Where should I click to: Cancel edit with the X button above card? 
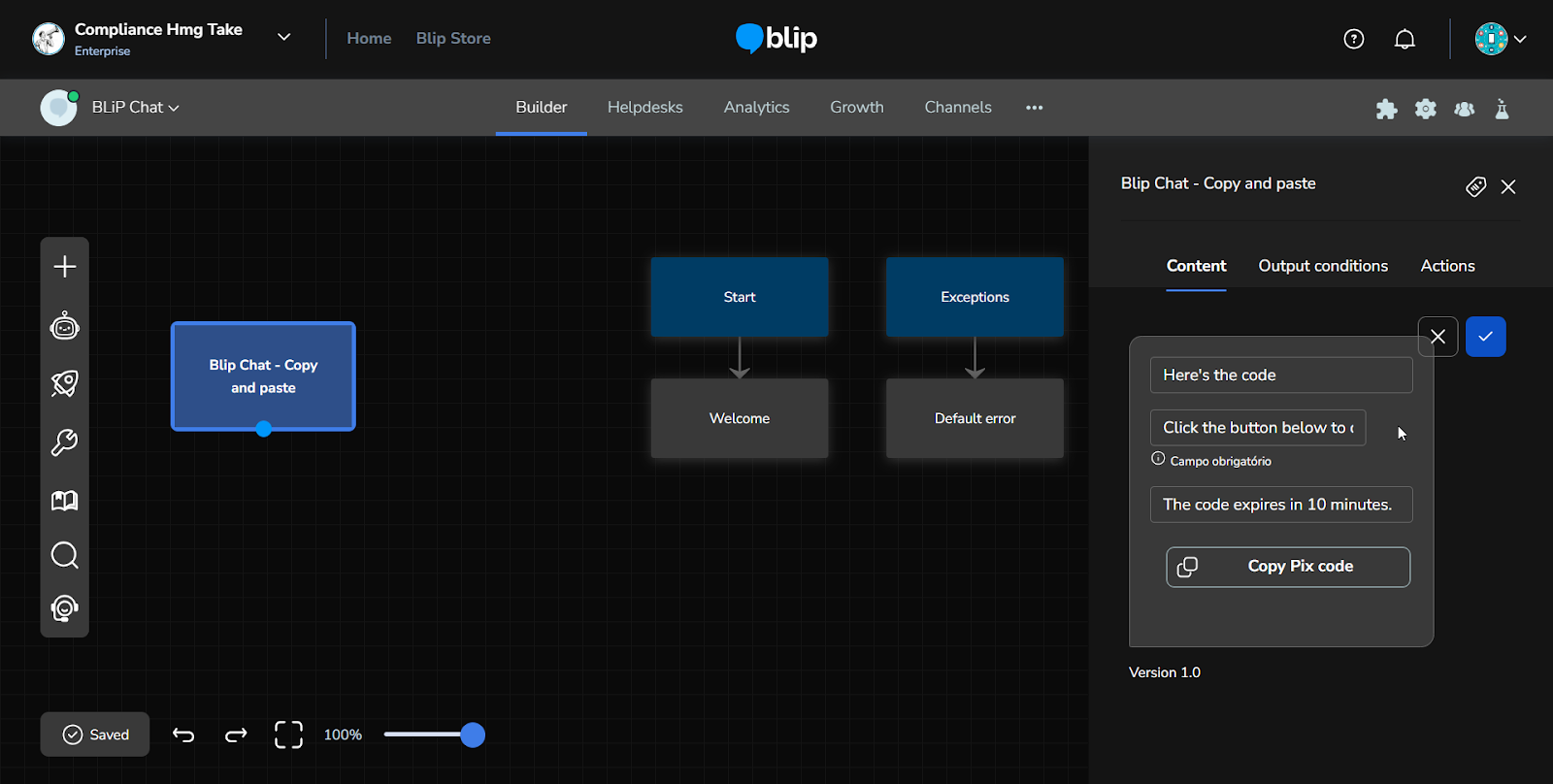pos(1437,337)
